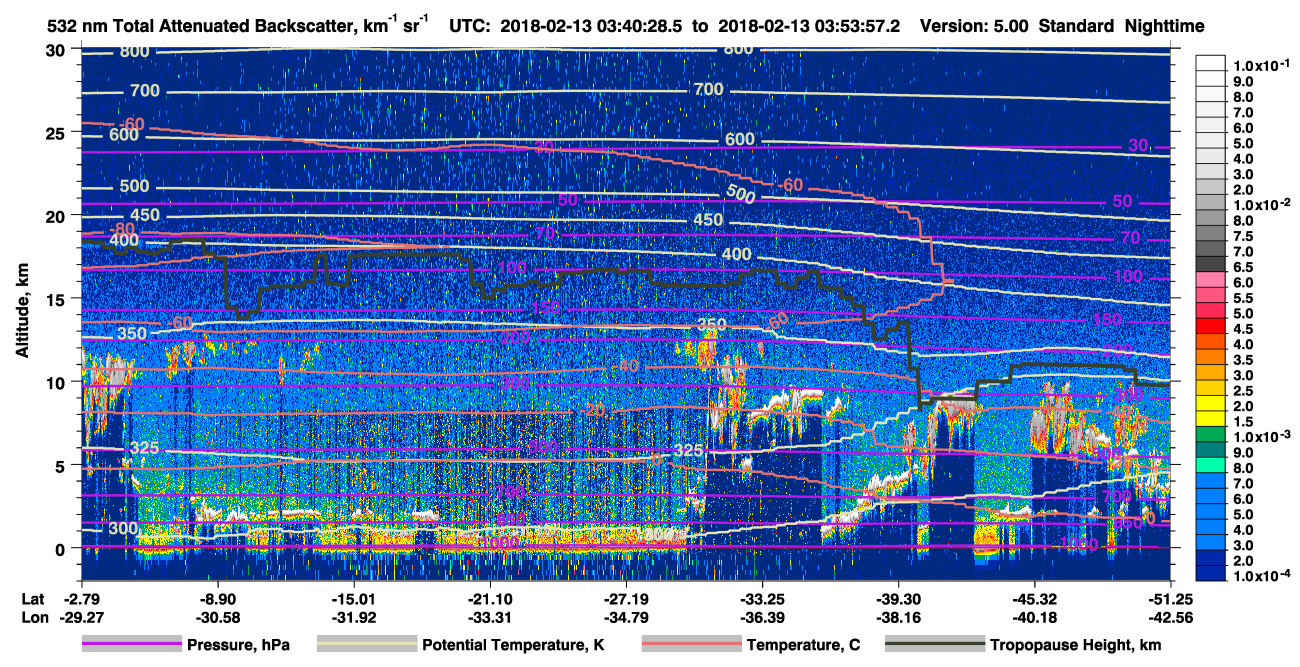Click the 'Lat' row label
Screen dimensions: 1300x667
tap(33, 598)
